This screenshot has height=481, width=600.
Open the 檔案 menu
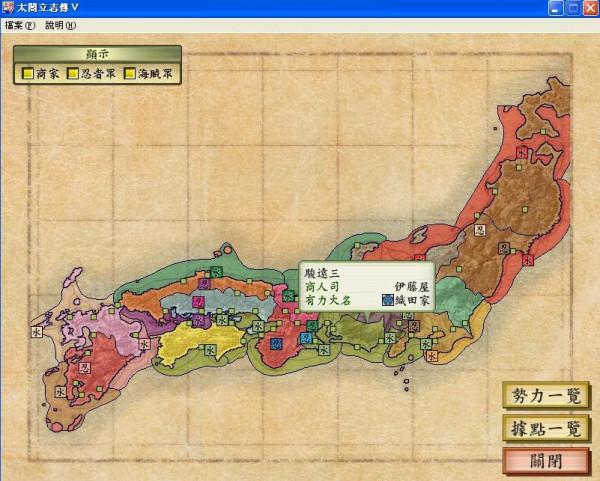click(x=19, y=25)
